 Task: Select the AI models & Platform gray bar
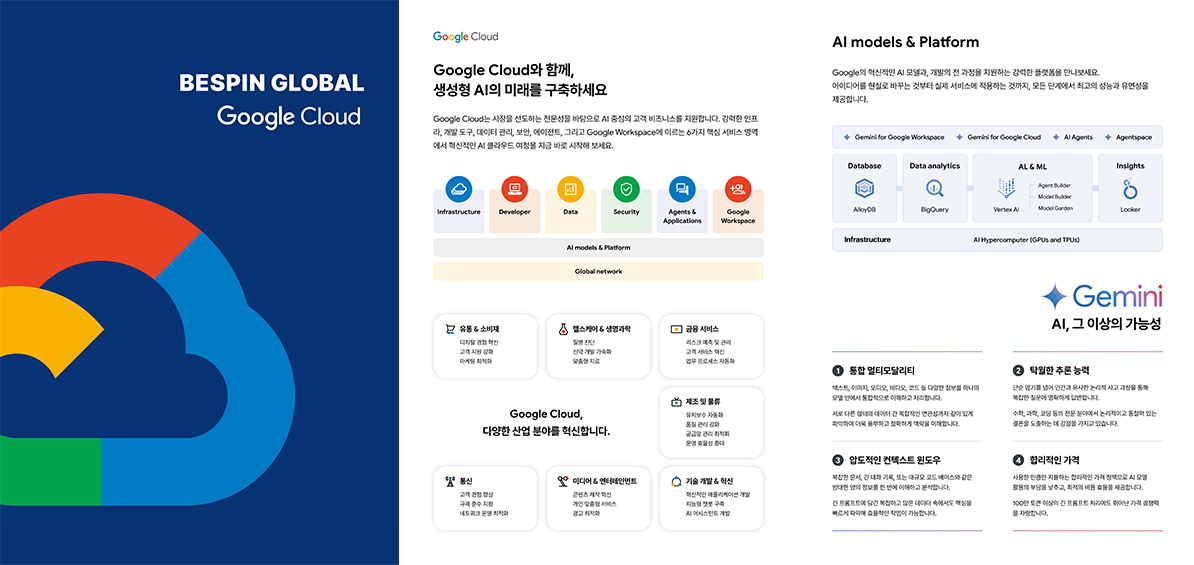598,247
